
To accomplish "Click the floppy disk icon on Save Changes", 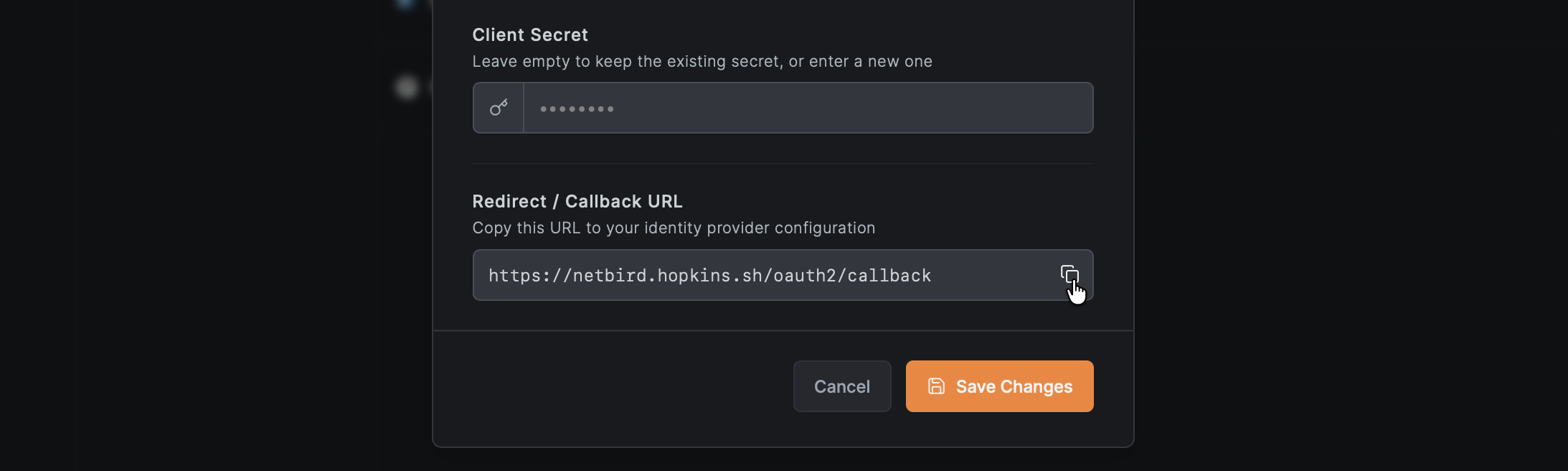I will 937,386.
